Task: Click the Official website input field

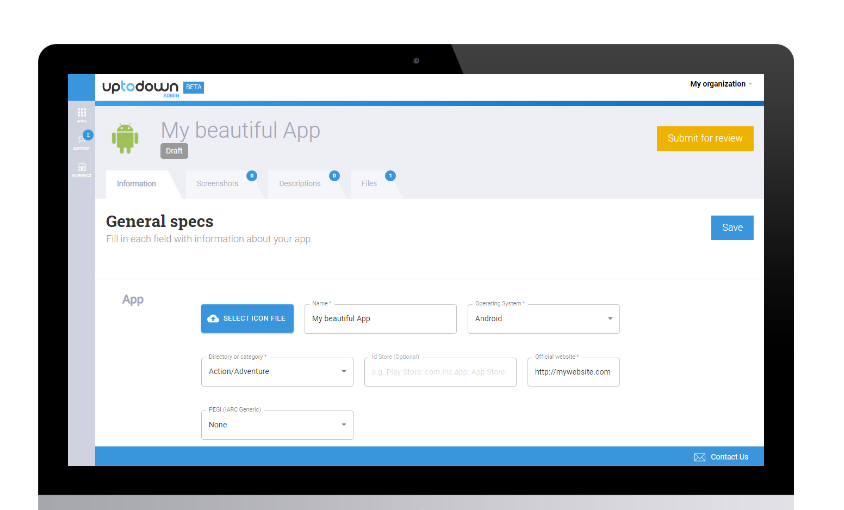Action: coord(573,372)
